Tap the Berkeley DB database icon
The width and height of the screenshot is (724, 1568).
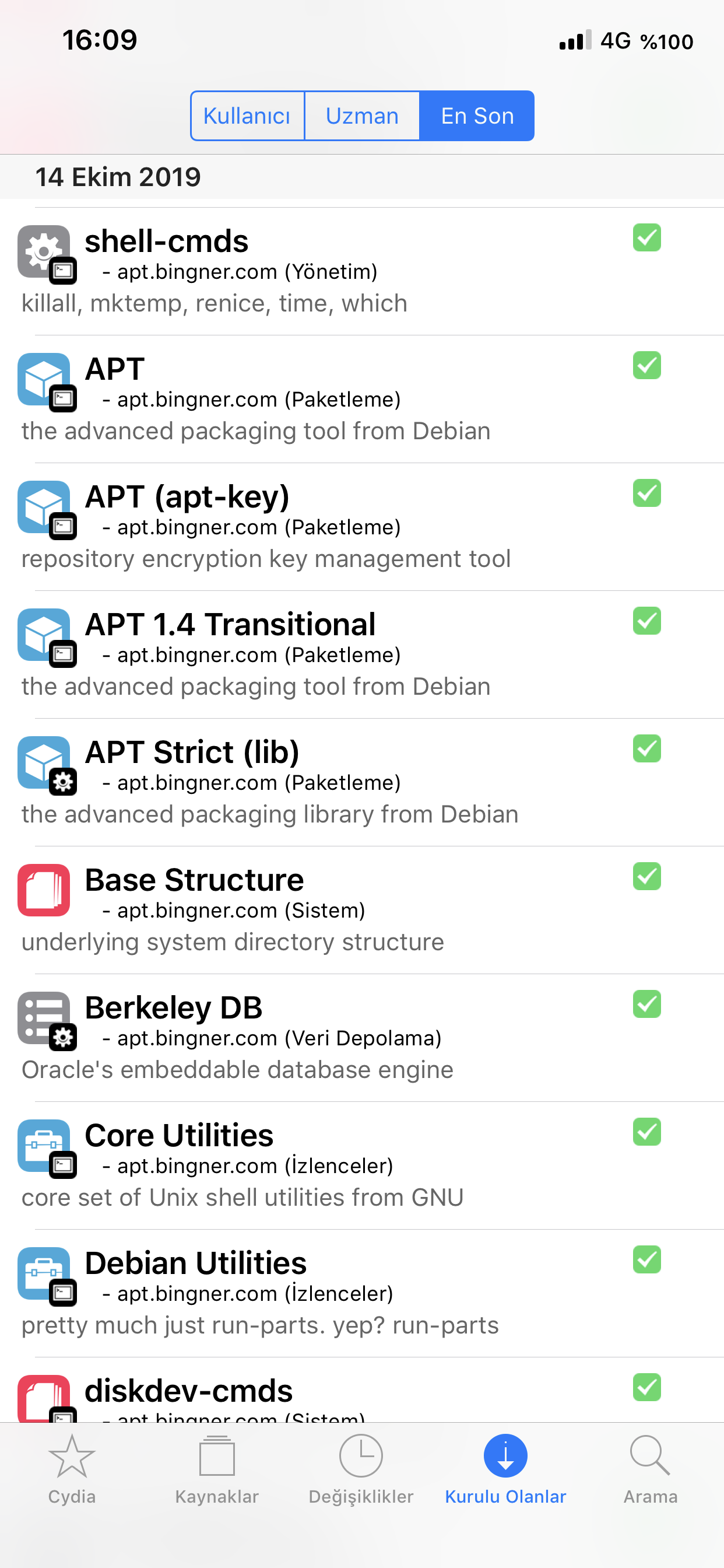[44, 1019]
